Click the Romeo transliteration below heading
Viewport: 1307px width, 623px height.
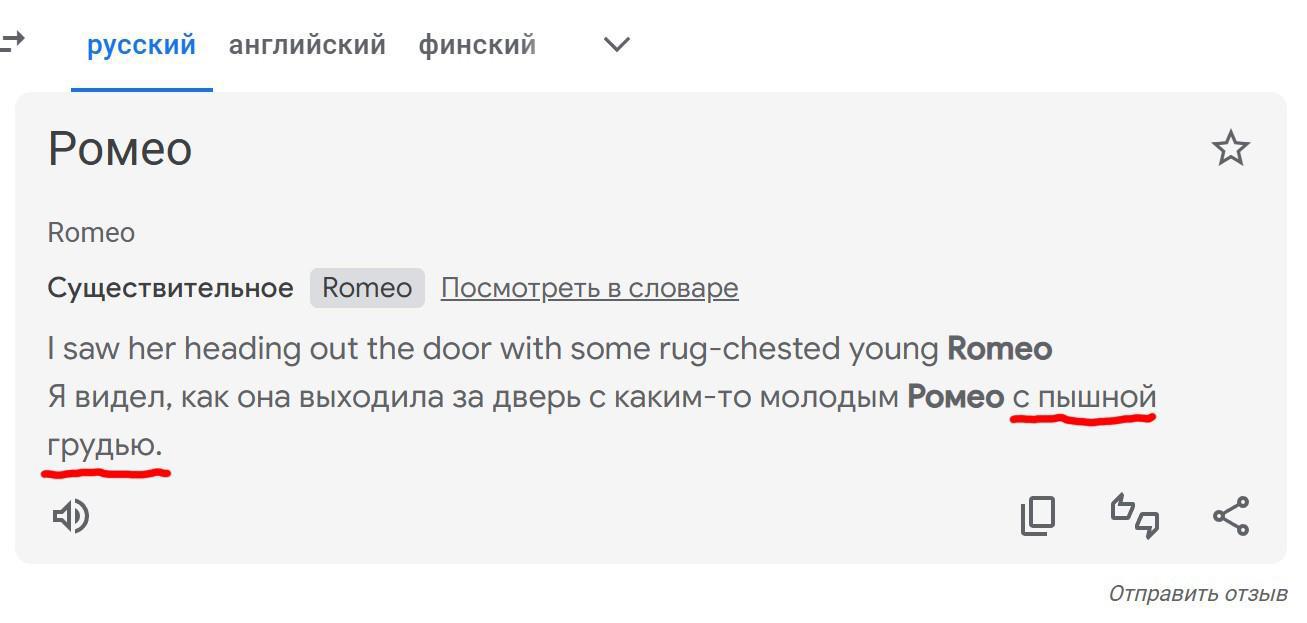(x=91, y=233)
